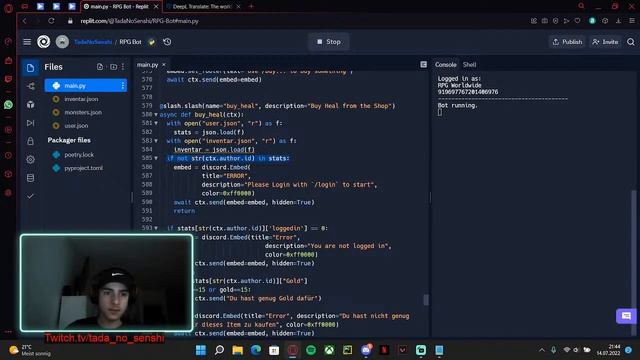The image size is (640, 360).
Task: Open pyproject.toml file
Action: coord(83,168)
